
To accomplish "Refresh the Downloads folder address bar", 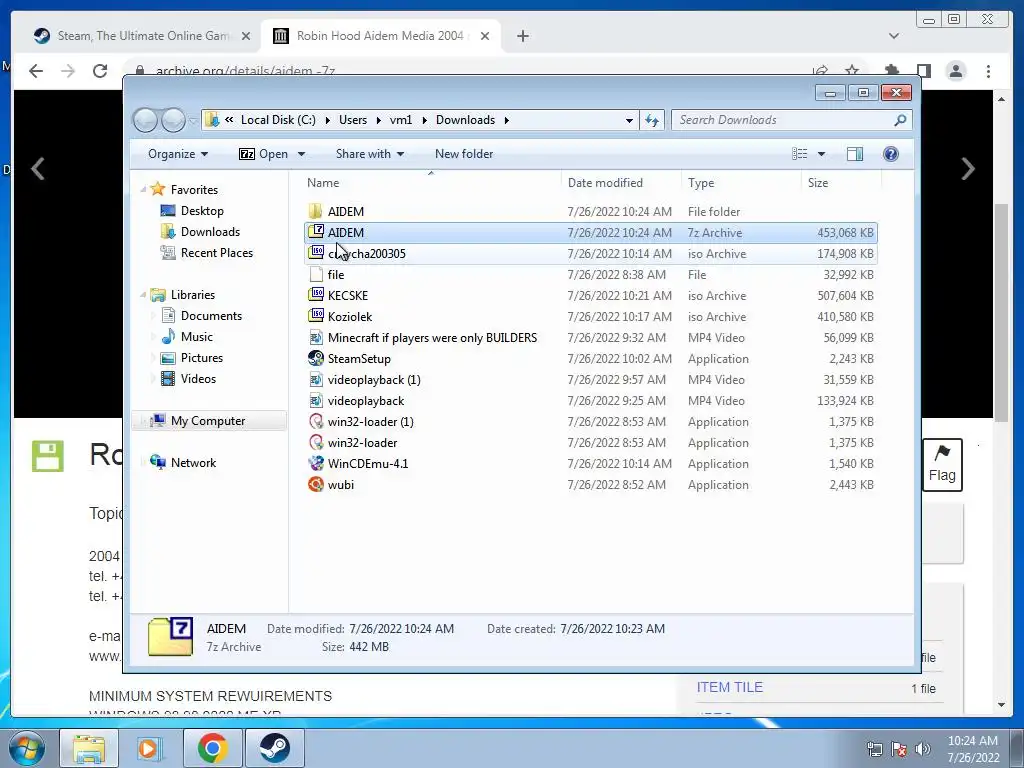I will point(652,120).
